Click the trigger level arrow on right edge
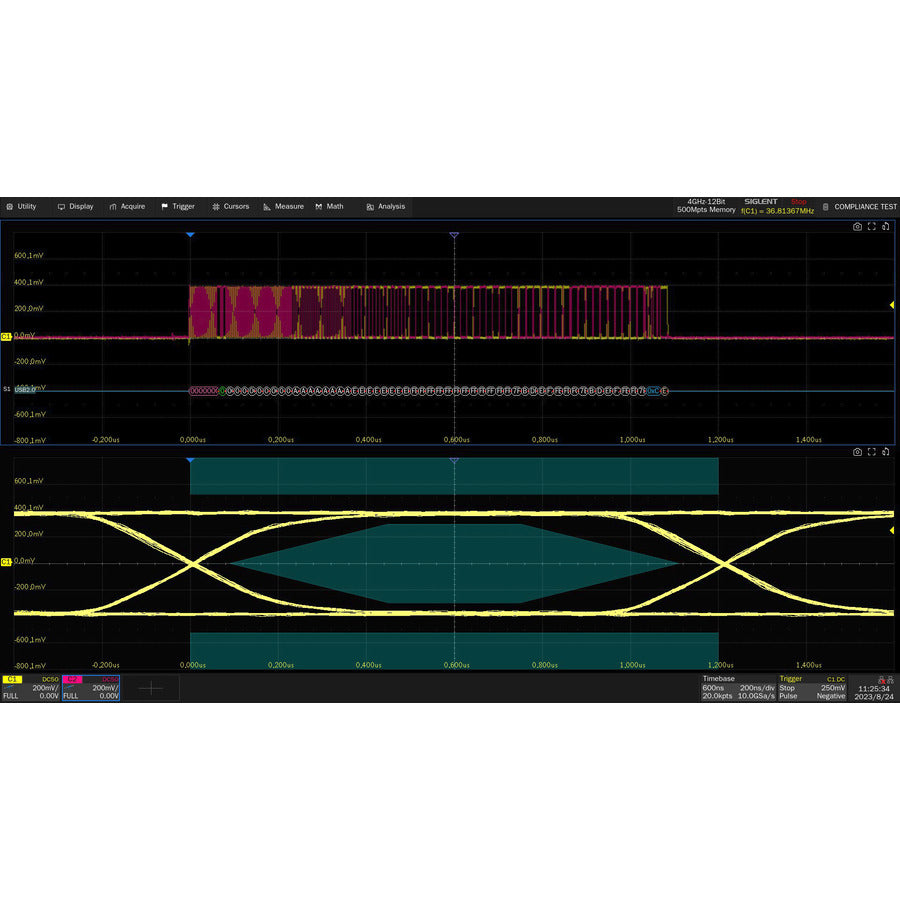This screenshot has width=900, height=900. coord(892,305)
